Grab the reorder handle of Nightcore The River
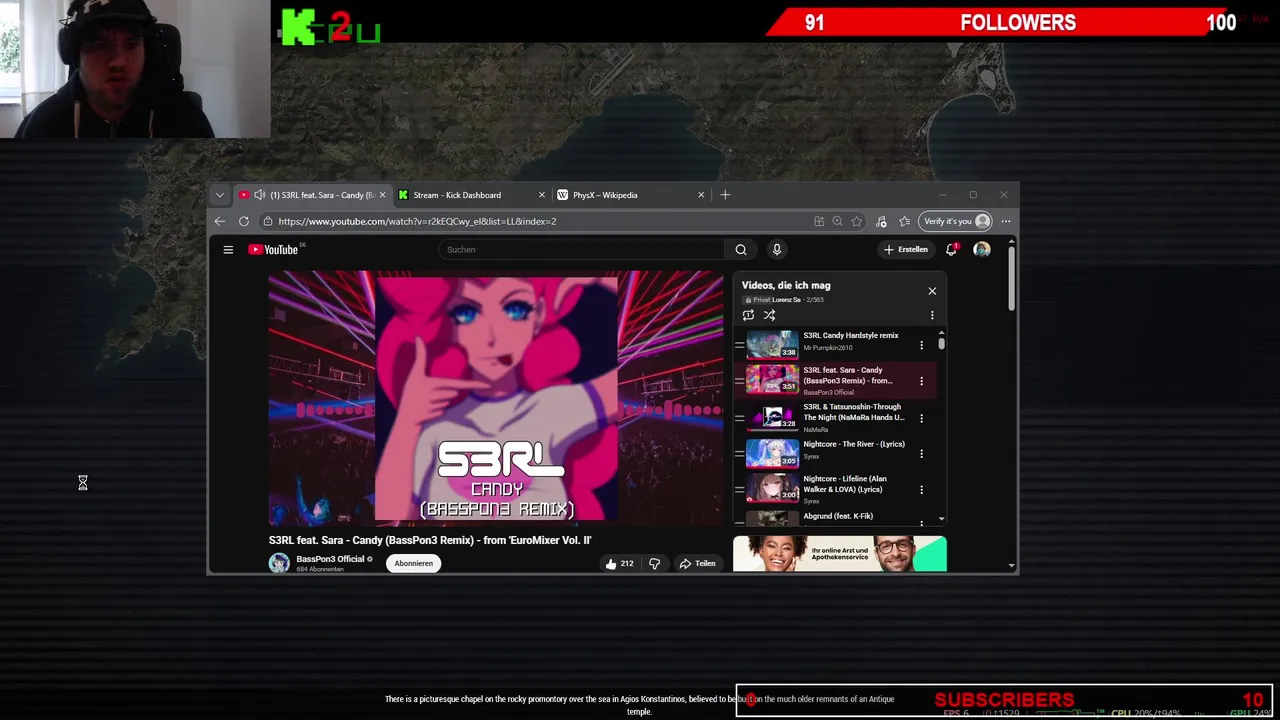 (x=740, y=454)
